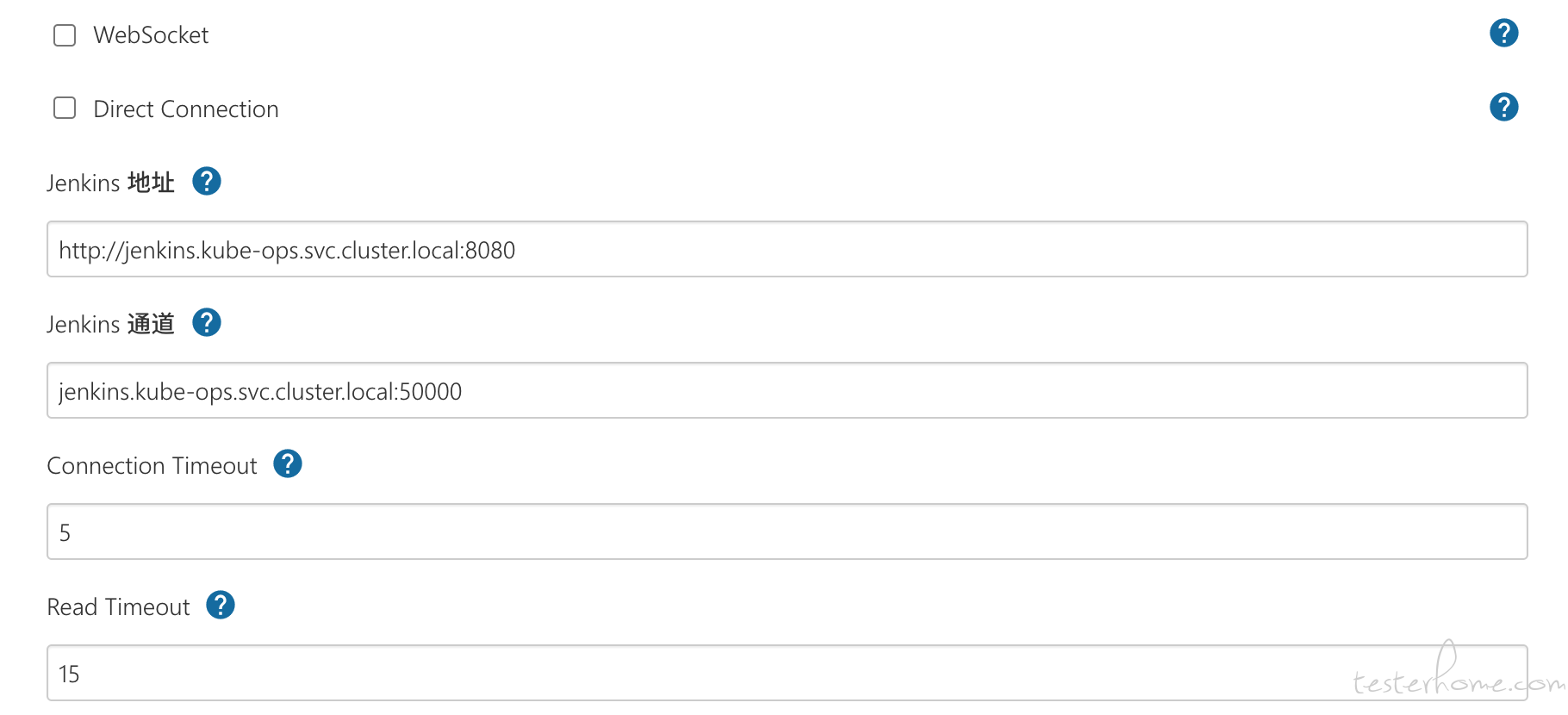
Task: Click the Connection Timeout label
Action: pos(152,466)
